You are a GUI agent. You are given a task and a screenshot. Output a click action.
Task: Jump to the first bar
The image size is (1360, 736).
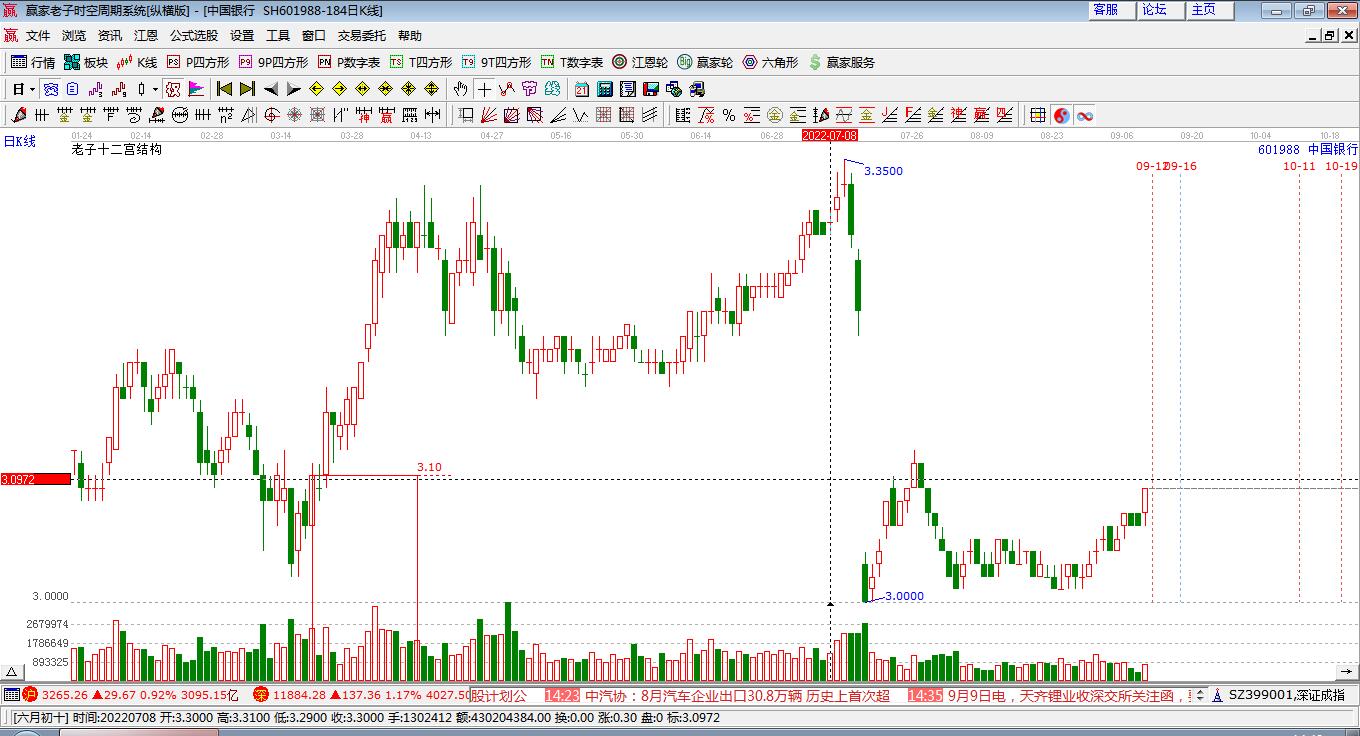[225, 89]
